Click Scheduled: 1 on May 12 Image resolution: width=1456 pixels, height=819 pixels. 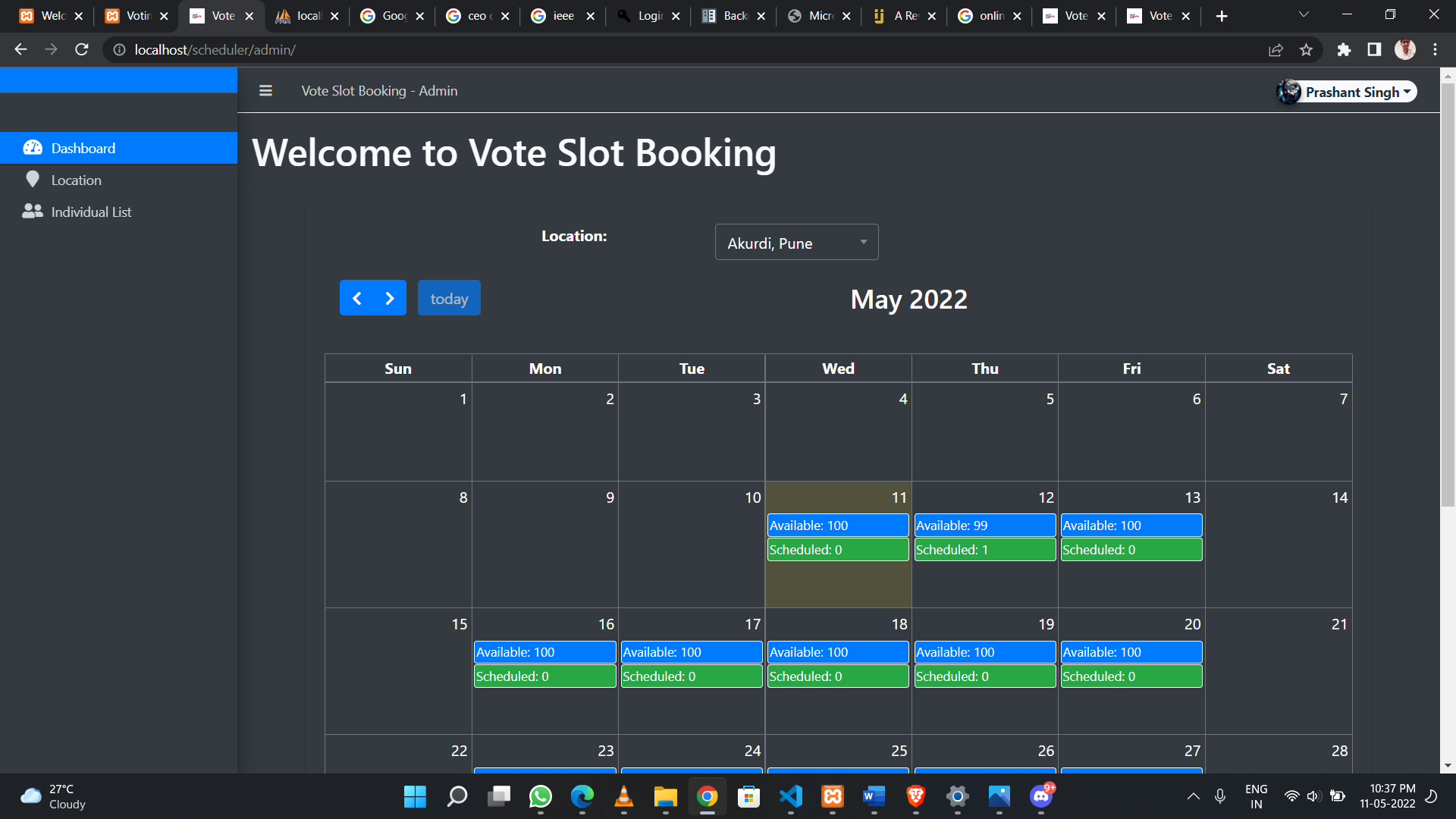984,549
